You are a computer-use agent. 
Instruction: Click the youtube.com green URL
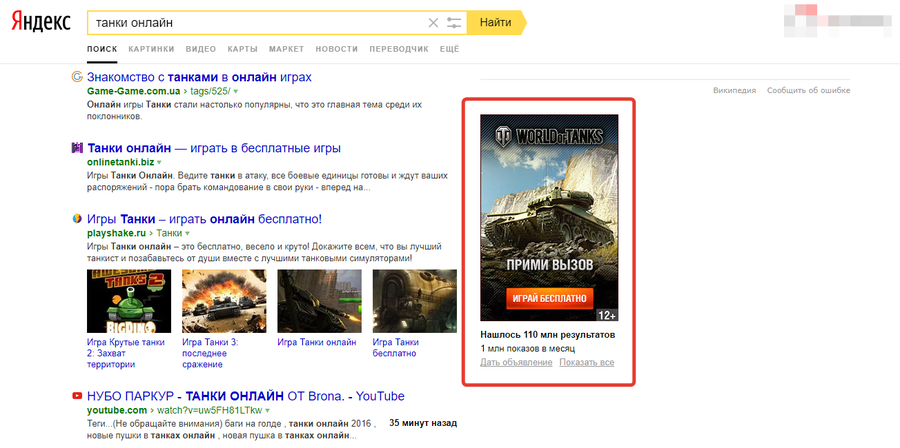pos(117,410)
